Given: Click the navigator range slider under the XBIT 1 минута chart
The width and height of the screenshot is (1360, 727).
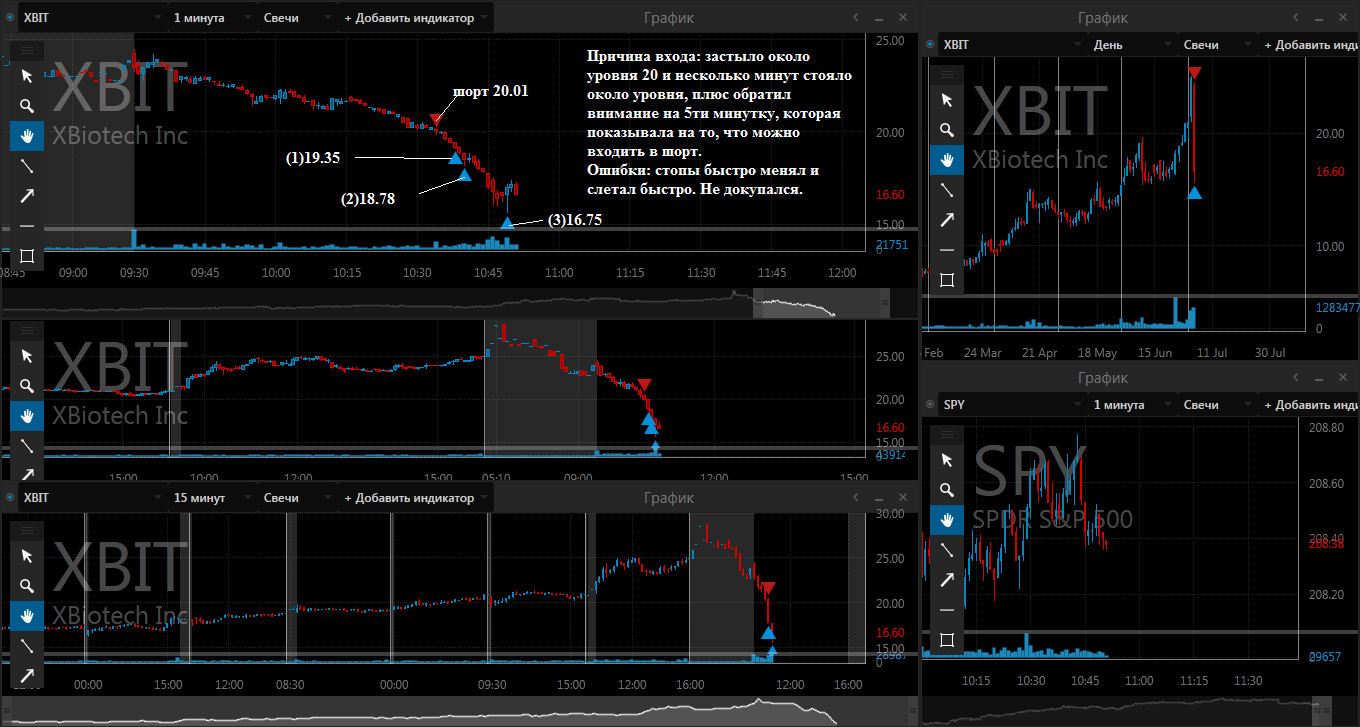Looking at the screenshot, I should click(821, 303).
